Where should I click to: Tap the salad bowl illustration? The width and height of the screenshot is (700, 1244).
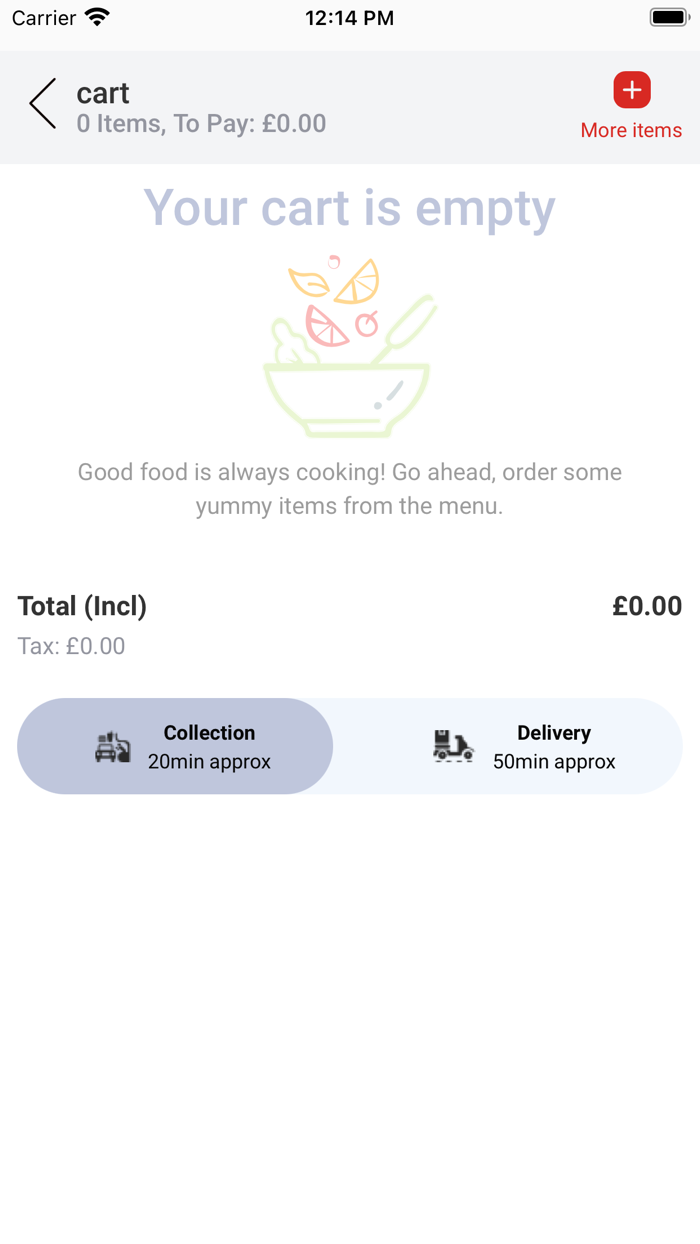point(350,348)
